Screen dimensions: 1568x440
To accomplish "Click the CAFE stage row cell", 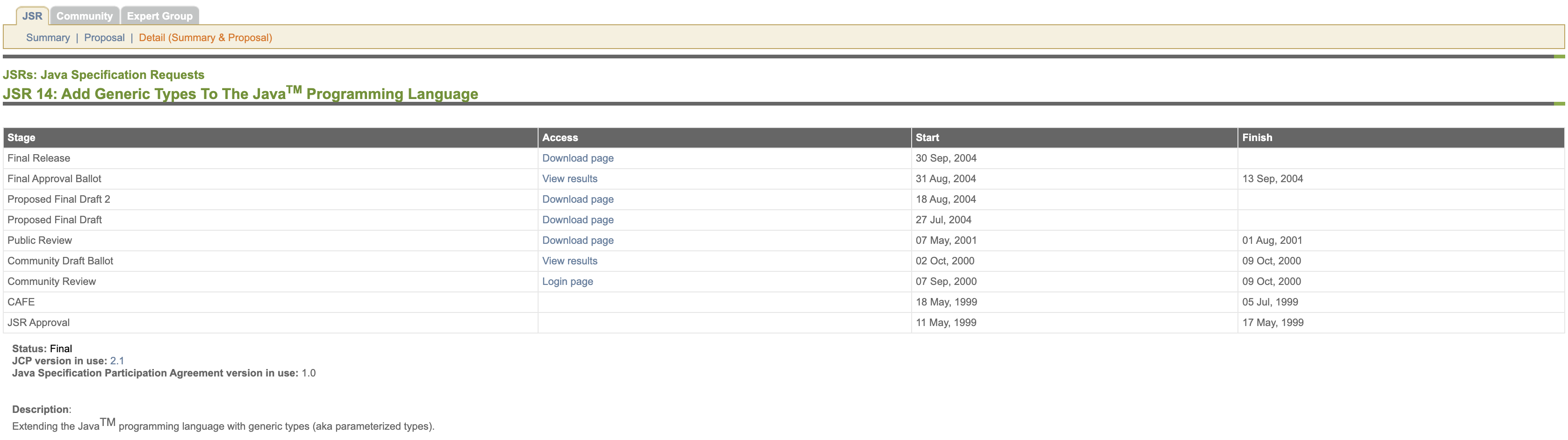I will pos(22,303).
